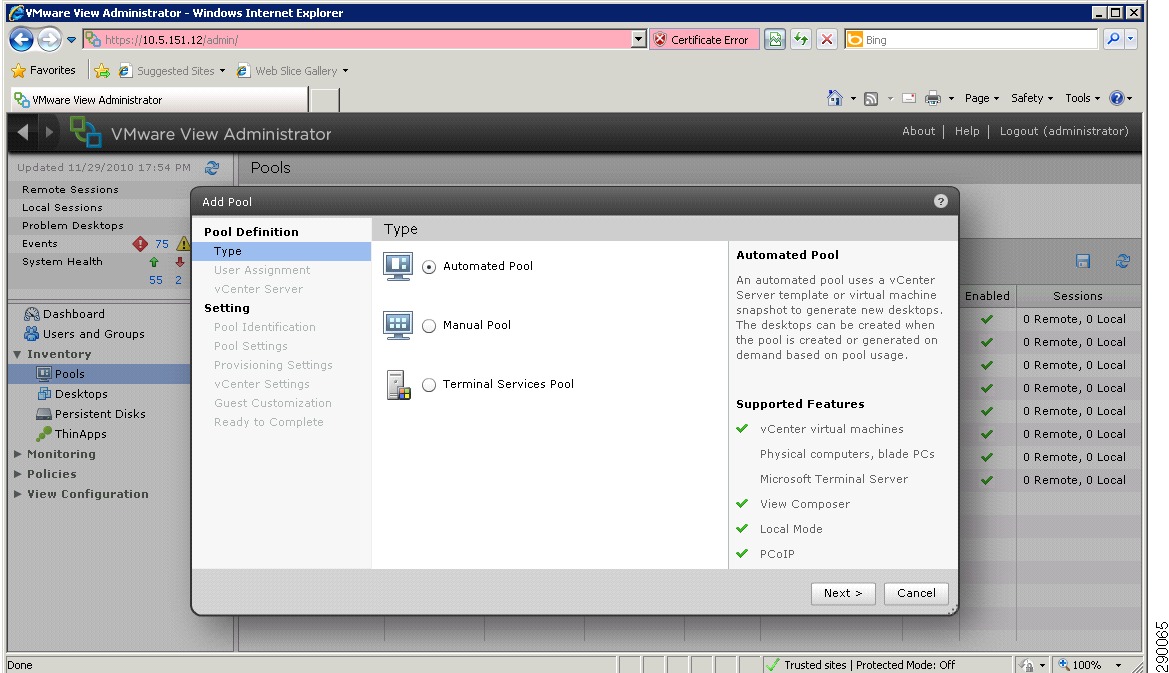Click the Manual Pool monitor icon
1169x673 pixels.
tap(397, 325)
